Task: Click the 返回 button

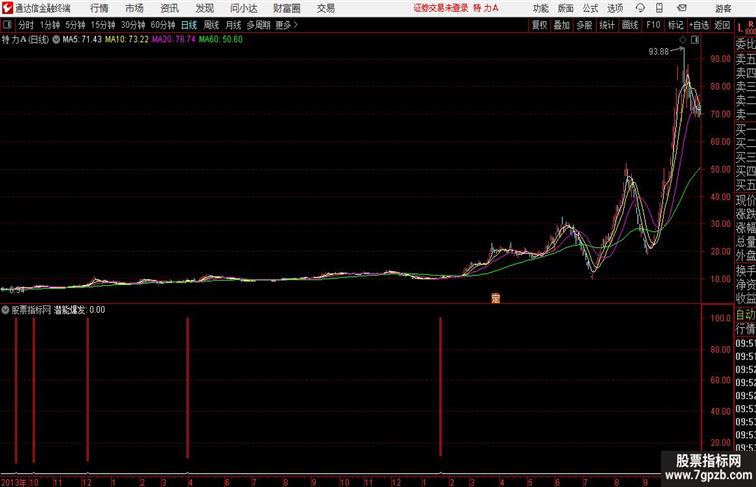Action: pyautogui.click(x=721, y=25)
